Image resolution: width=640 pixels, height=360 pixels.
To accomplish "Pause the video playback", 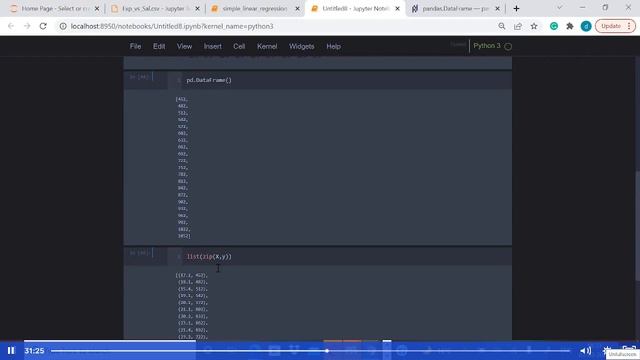I will point(11,351).
